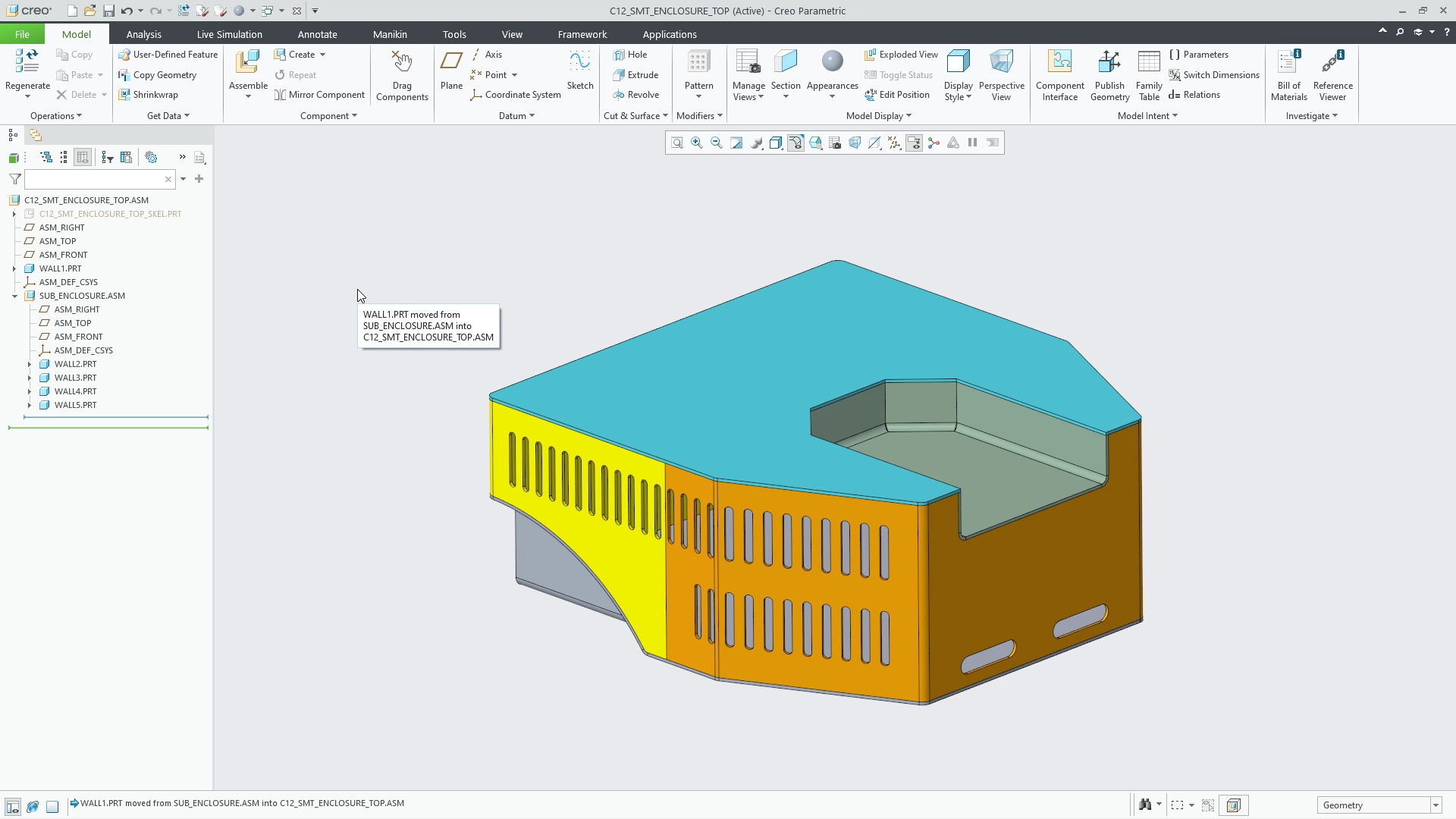Toggle the Pause Simulation icon
Screen dimensions: 1456x819
973,143
